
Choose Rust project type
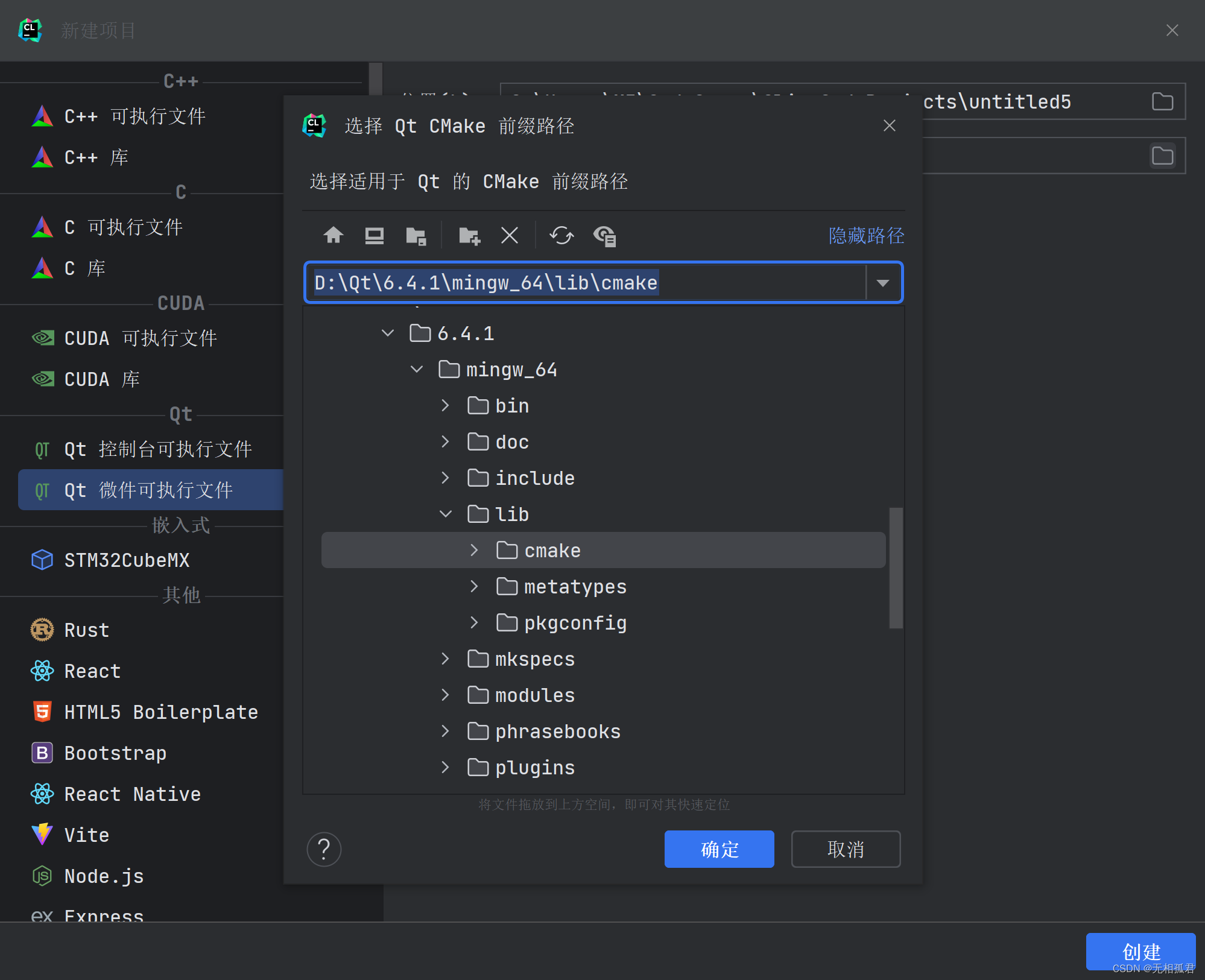pos(151,630)
